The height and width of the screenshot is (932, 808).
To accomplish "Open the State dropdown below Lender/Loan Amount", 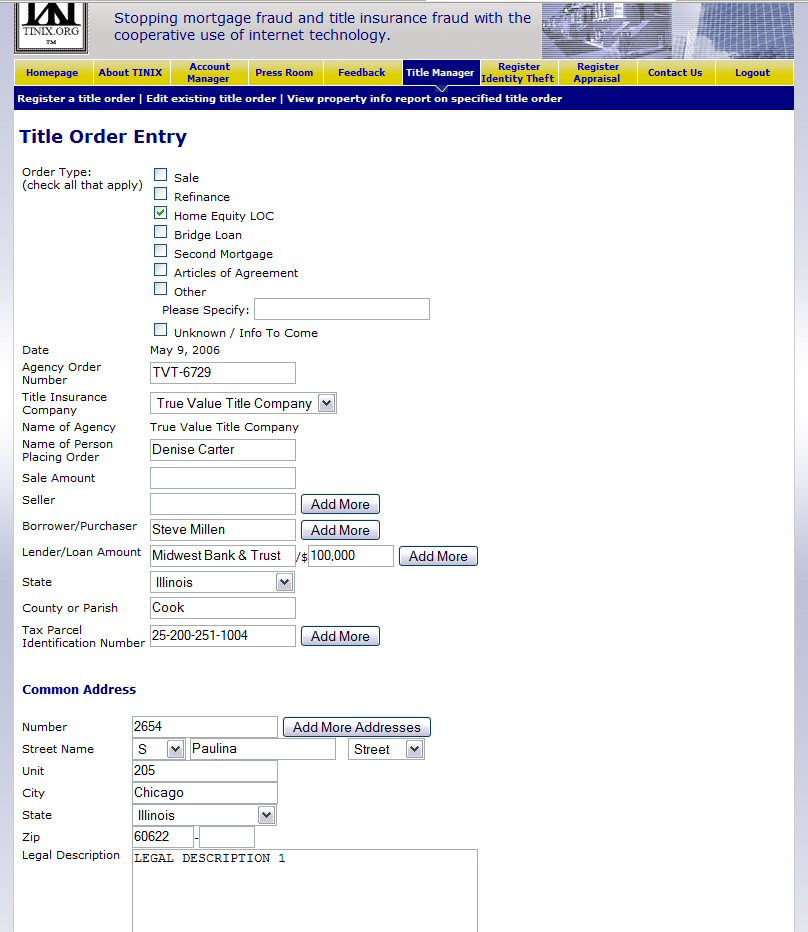I will [222, 582].
